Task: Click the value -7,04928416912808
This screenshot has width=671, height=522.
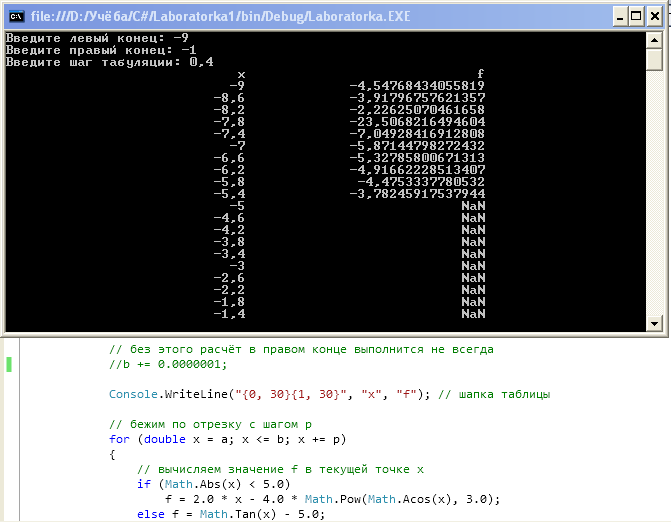Action: 417,134
